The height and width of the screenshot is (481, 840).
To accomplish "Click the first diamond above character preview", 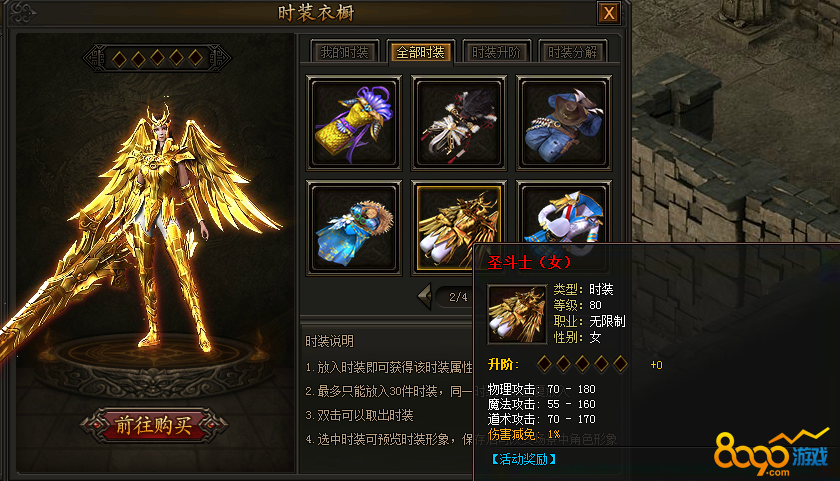I will 119,58.
